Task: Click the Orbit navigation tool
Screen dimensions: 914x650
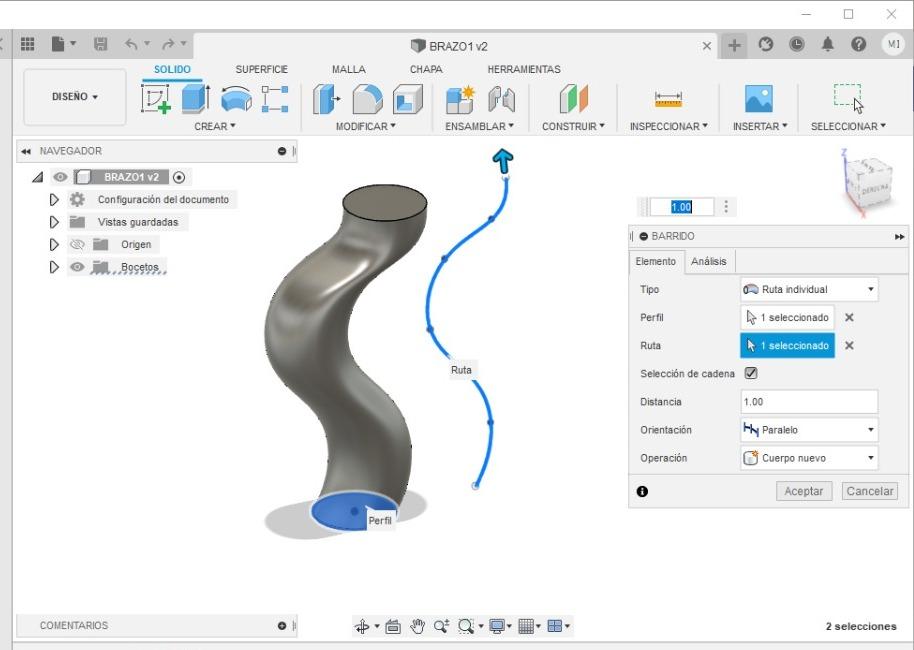Action: click(362, 626)
